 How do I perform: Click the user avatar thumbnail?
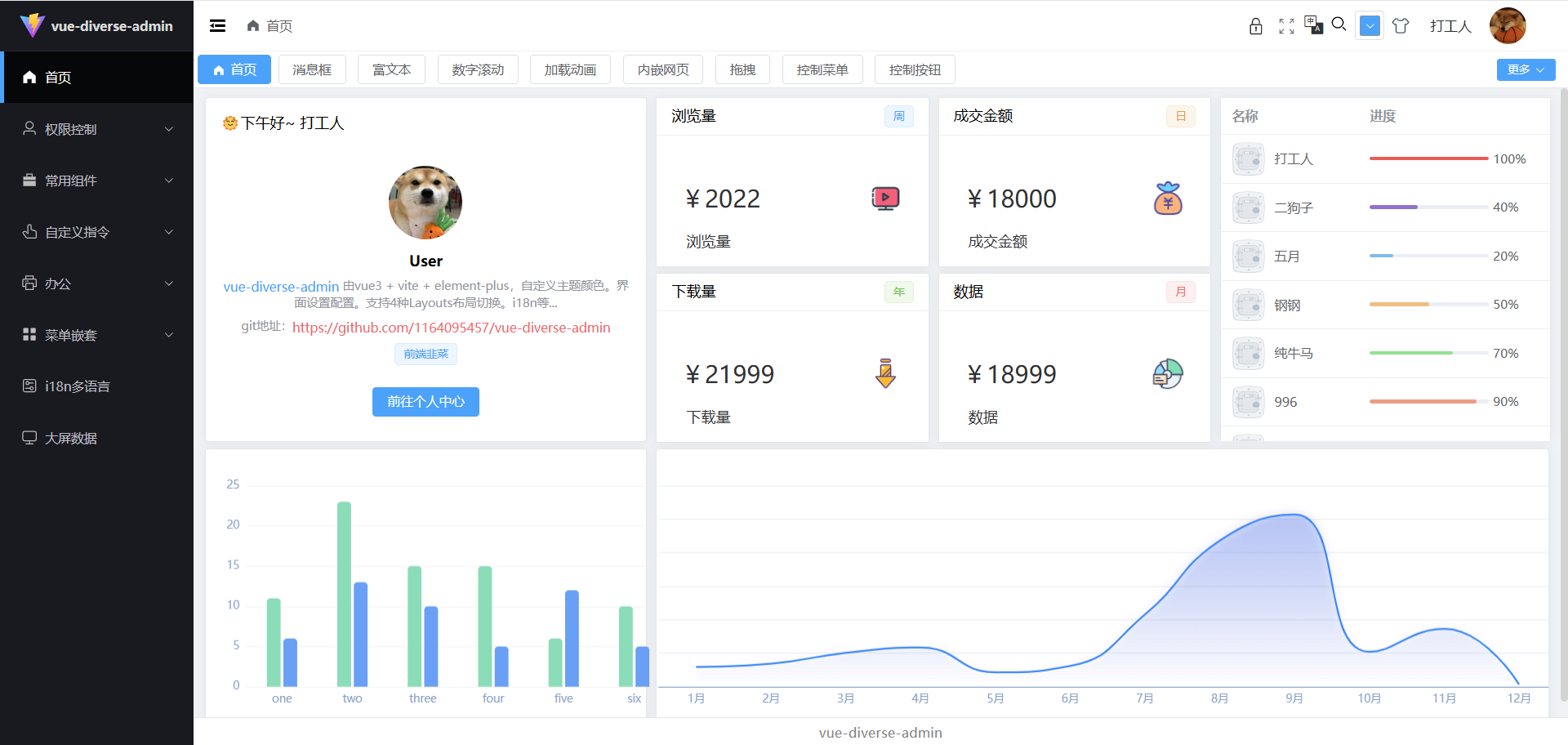click(1508, 26)
